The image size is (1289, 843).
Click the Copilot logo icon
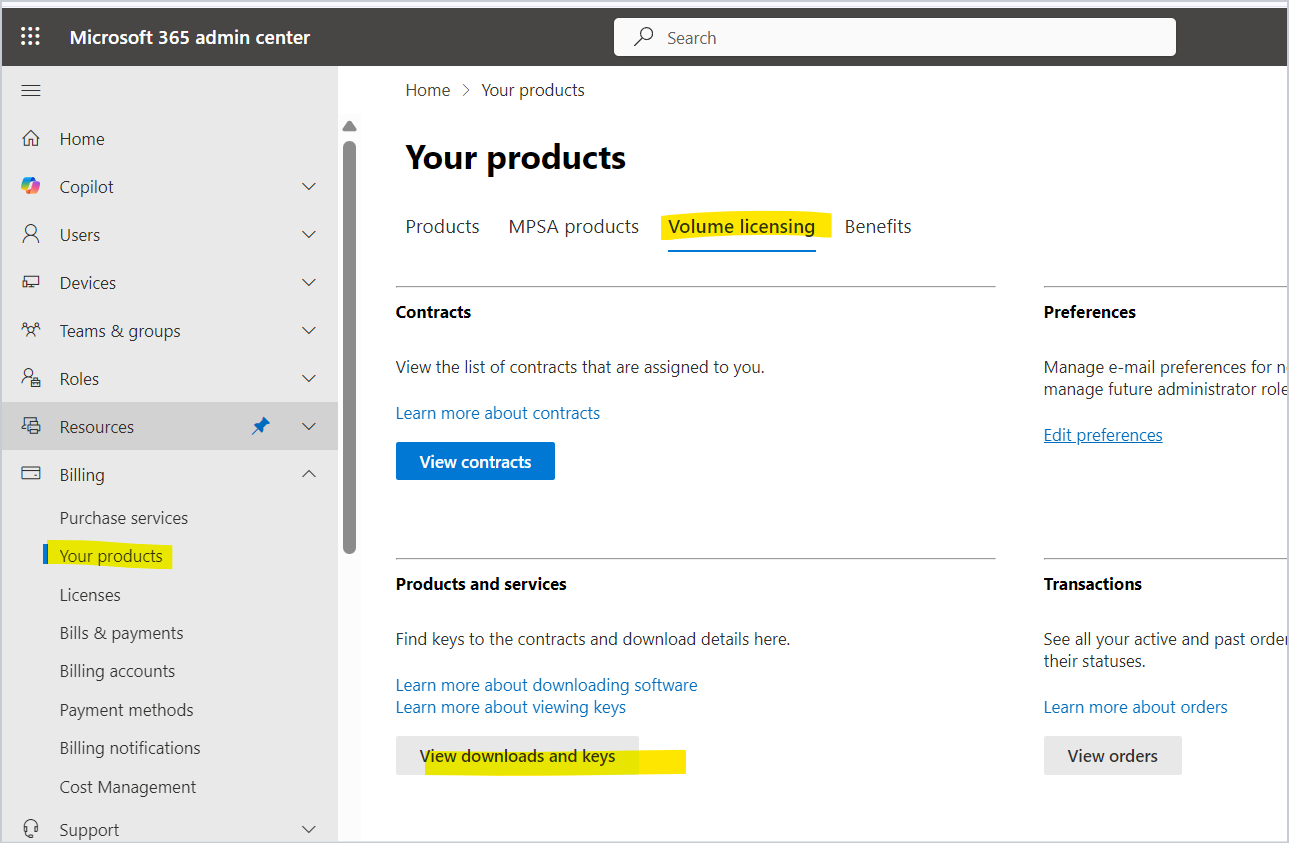coord(31,187)
